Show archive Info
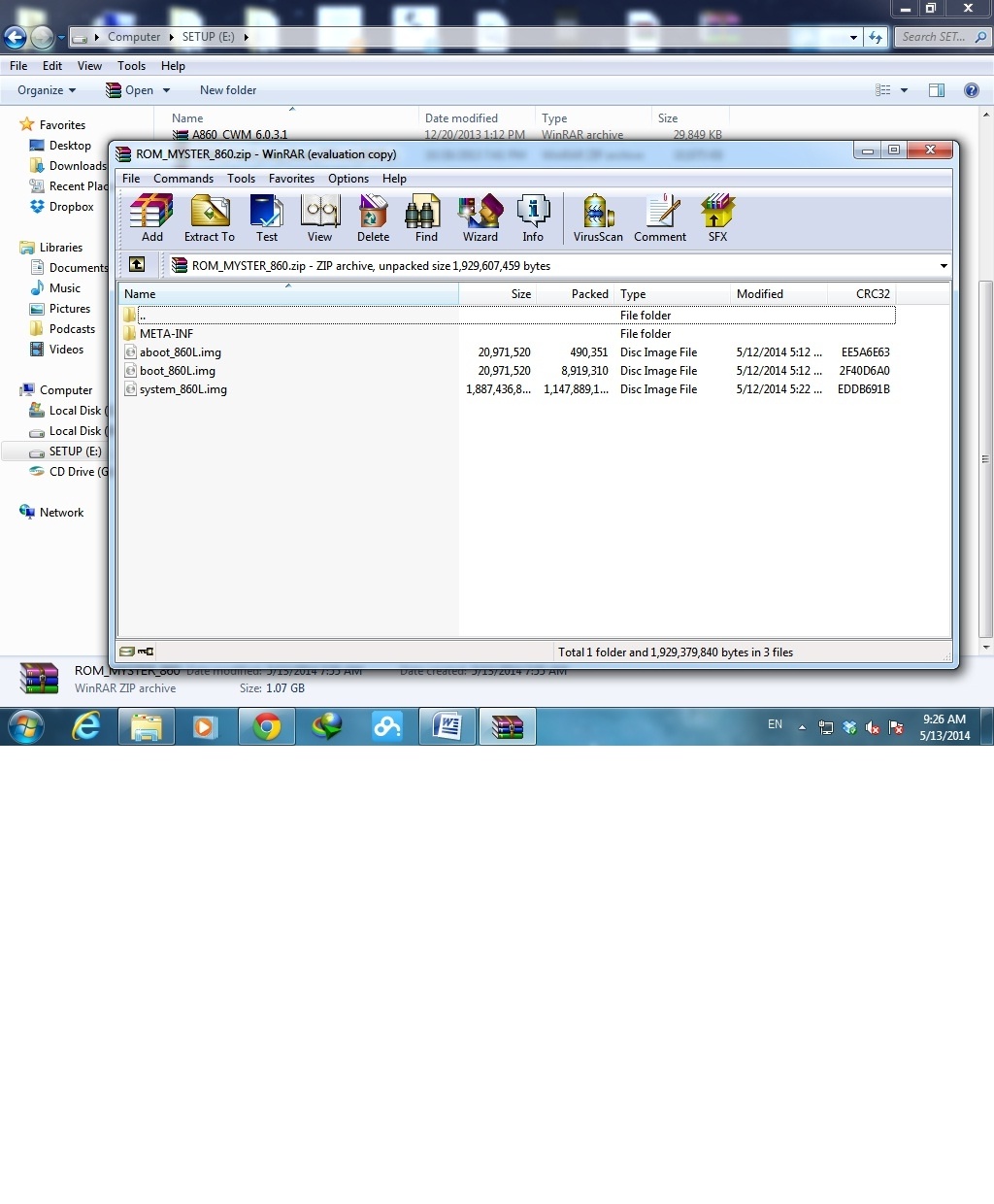994x1204 pixels. click(533, 217)
